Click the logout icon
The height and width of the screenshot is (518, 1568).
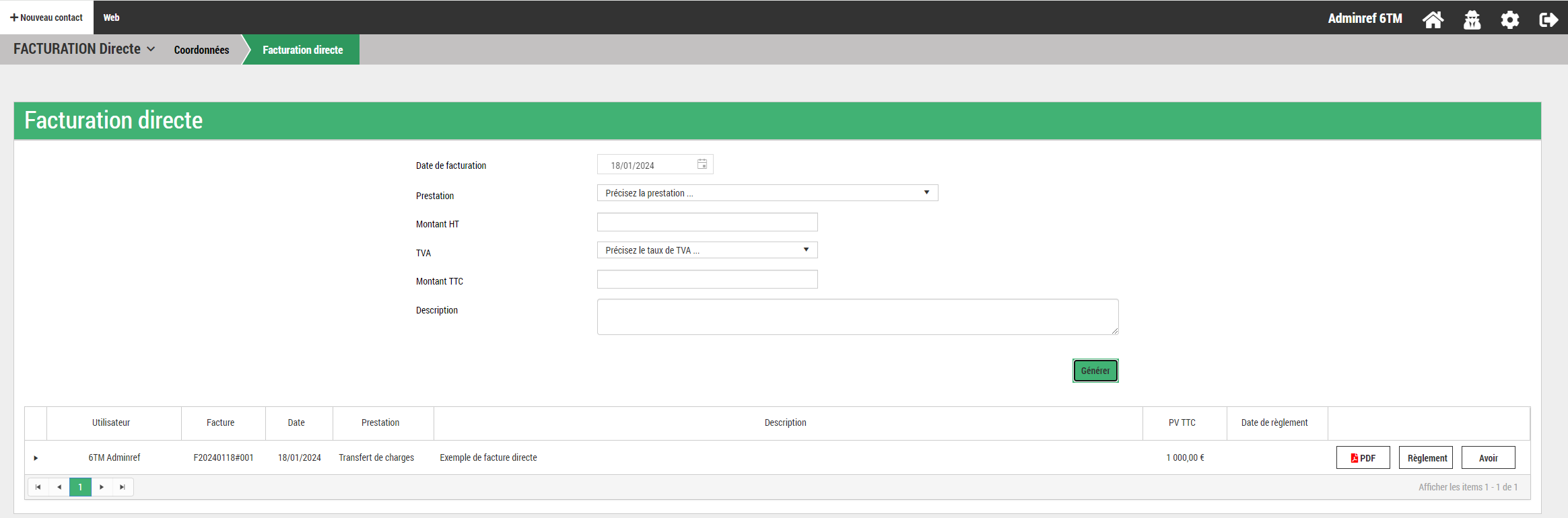coord(1548,20)
